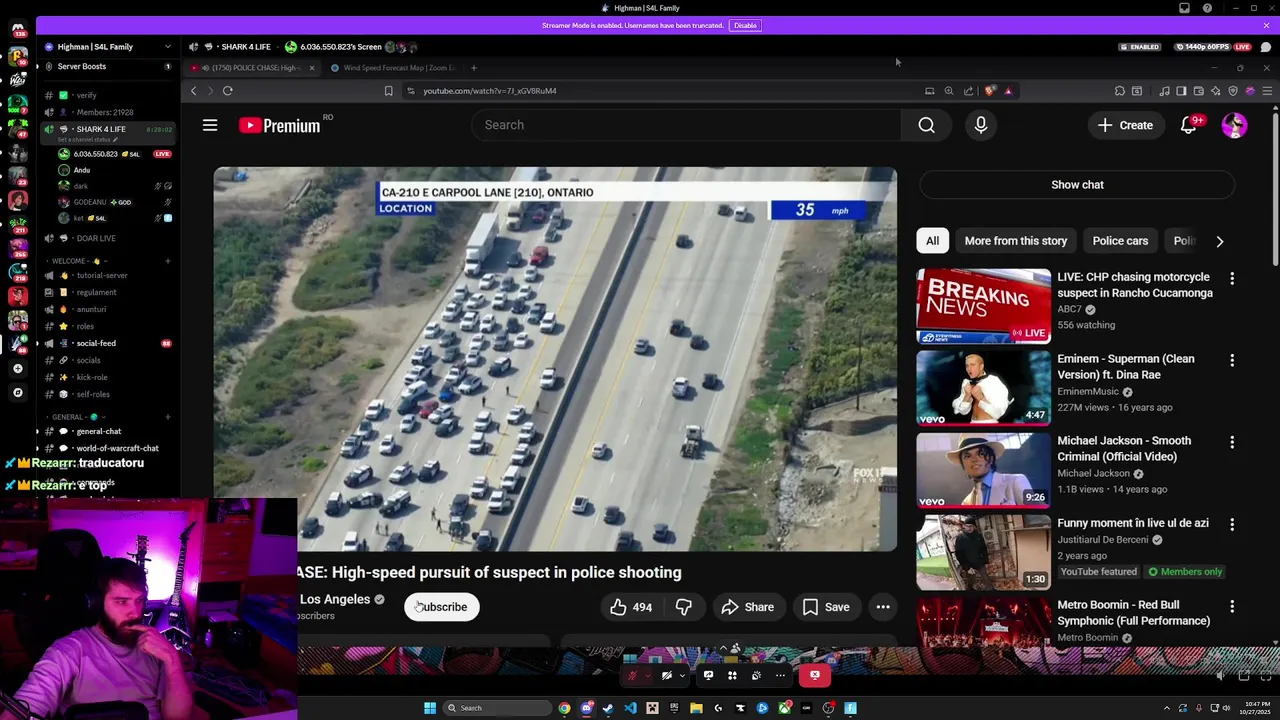Image resolution: width=1280 pixels, height=720 pixels.
Task: Click the Windows taskbar search box
Action: point(498,708)
